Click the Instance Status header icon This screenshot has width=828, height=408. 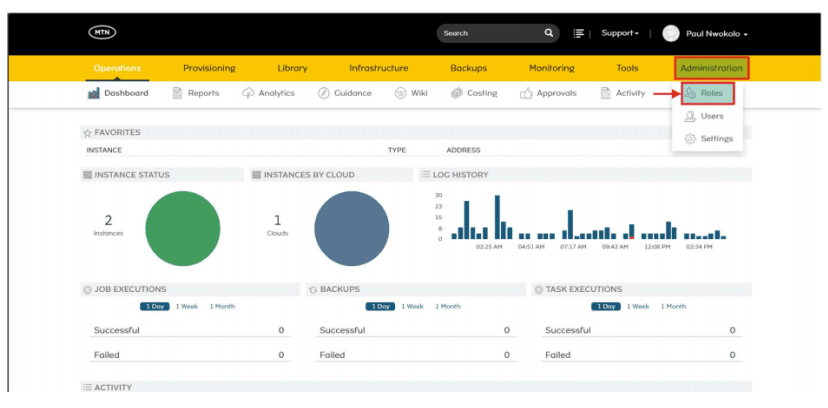click(88, 175)
